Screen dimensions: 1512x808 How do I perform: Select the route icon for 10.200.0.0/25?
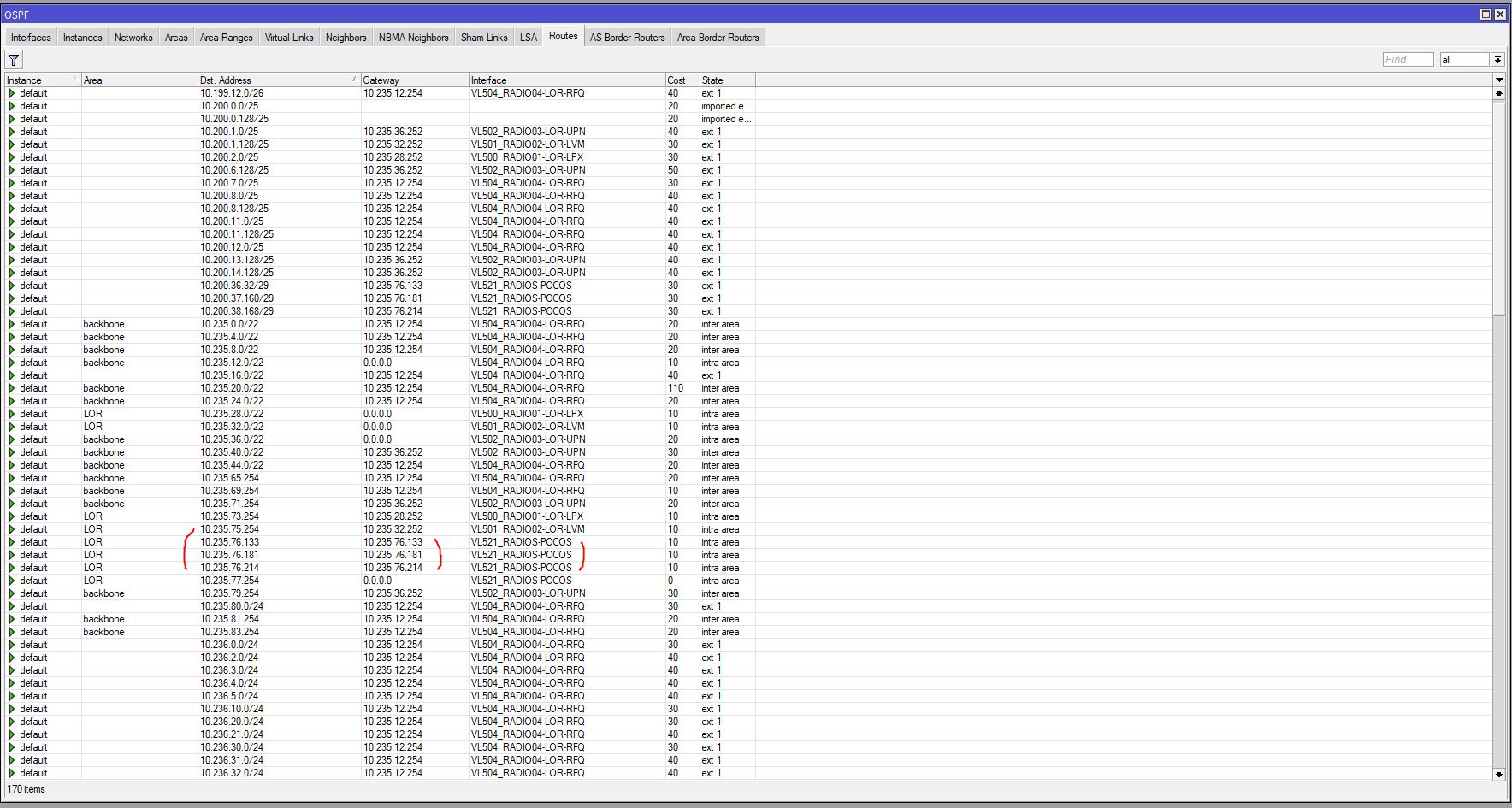click(x=12, y=106)
